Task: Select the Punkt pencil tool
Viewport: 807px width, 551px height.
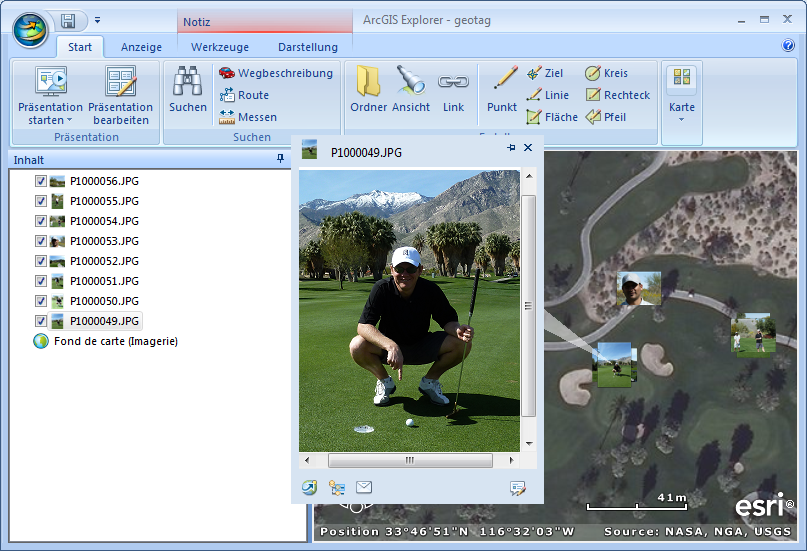Action: pyautogui.click(x=502, y=82)
